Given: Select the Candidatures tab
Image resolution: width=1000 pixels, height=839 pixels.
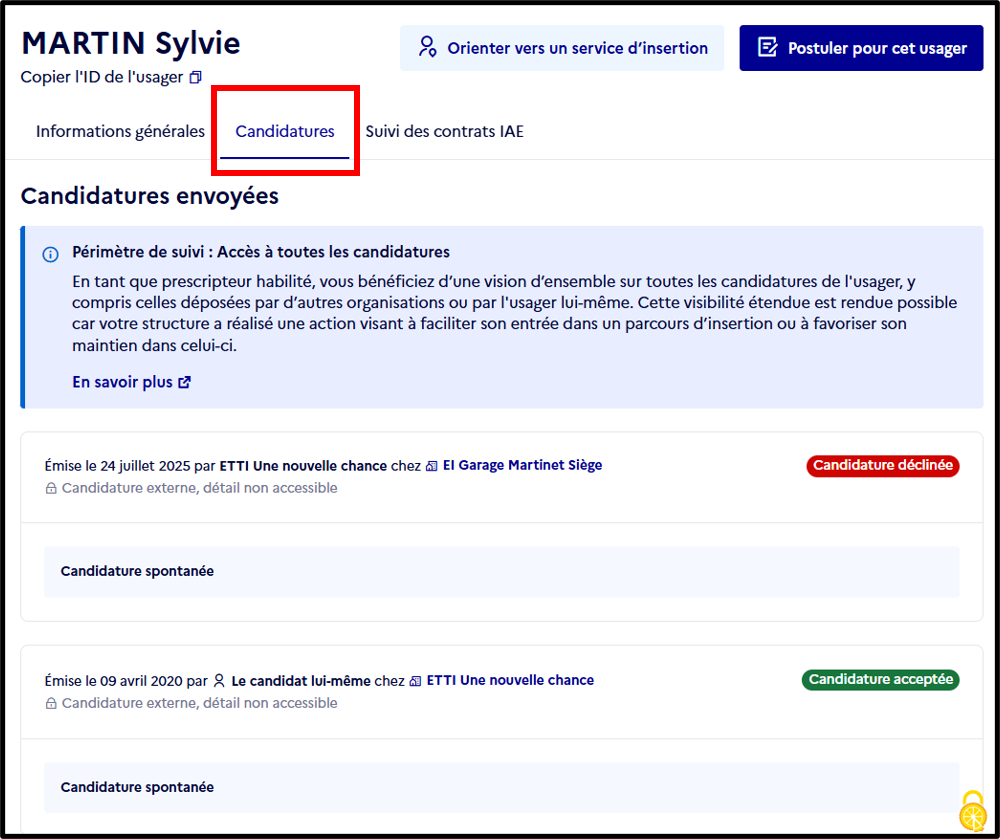Looking at the screenshot, I should click(284, 131).
